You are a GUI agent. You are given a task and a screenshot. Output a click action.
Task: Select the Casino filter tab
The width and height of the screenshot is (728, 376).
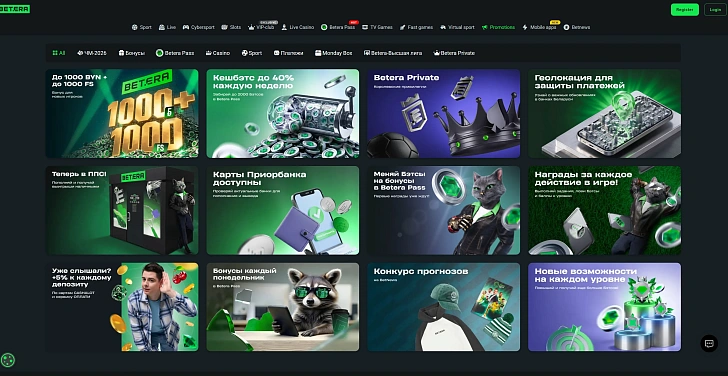tap(218, 53)
